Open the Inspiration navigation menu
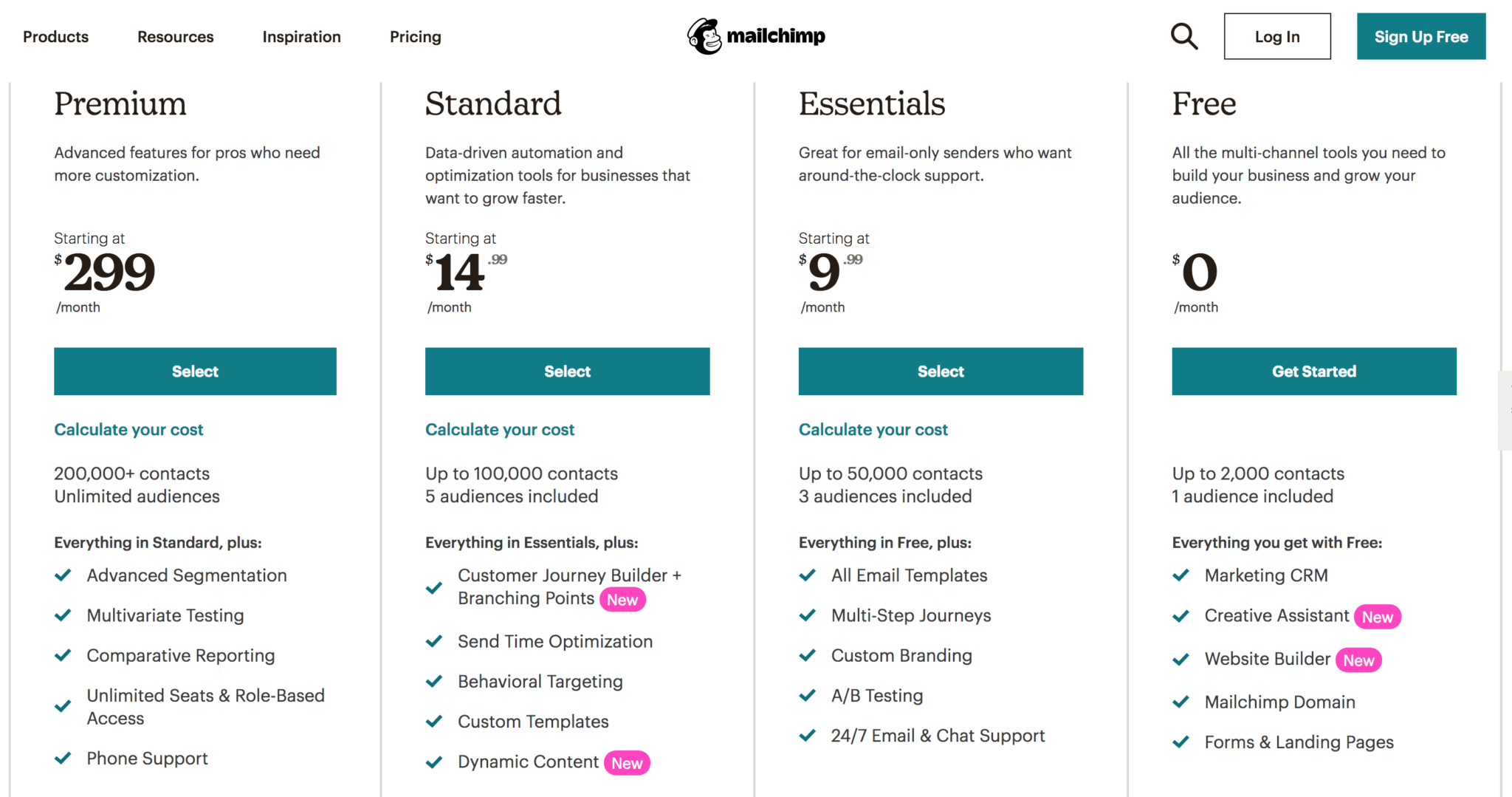The width and height of the screenshot is (1512, 797). click(x=301, y=36)
